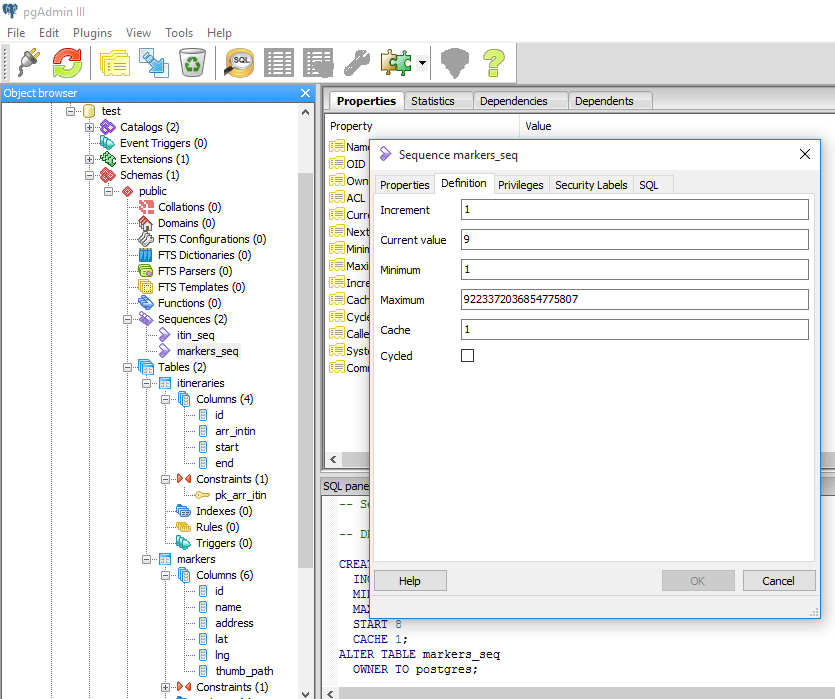Click the Help button in sequence dialog
835x699 pixels.
pyautogui.click(x=410, y=581)
